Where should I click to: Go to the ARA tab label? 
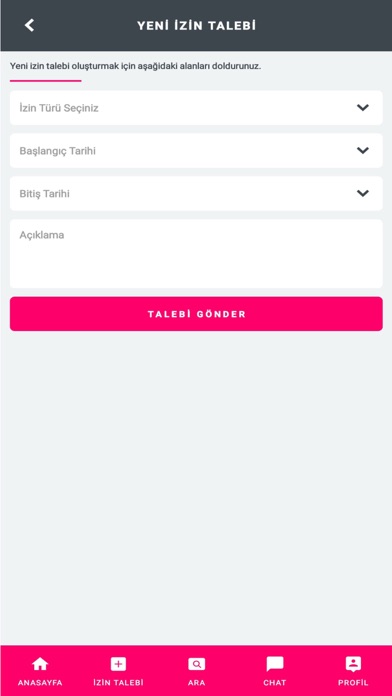pos(196,683)
